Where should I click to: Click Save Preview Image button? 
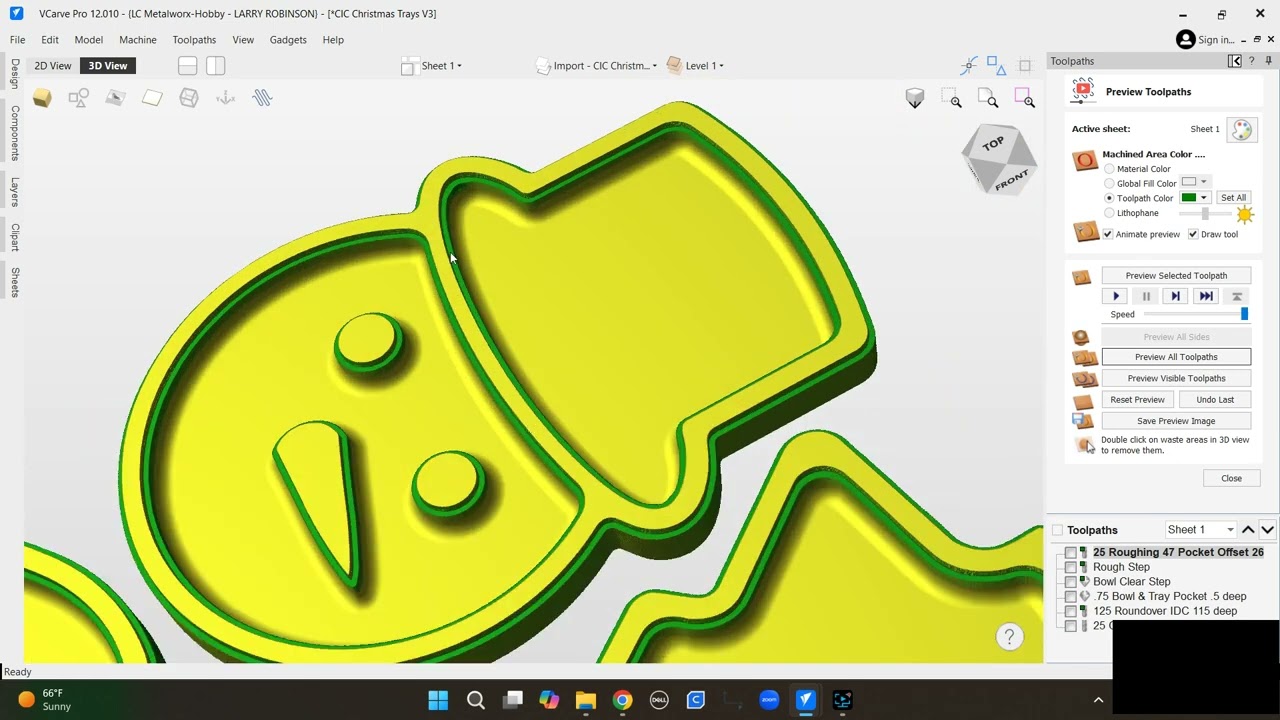coord(1176,421)
